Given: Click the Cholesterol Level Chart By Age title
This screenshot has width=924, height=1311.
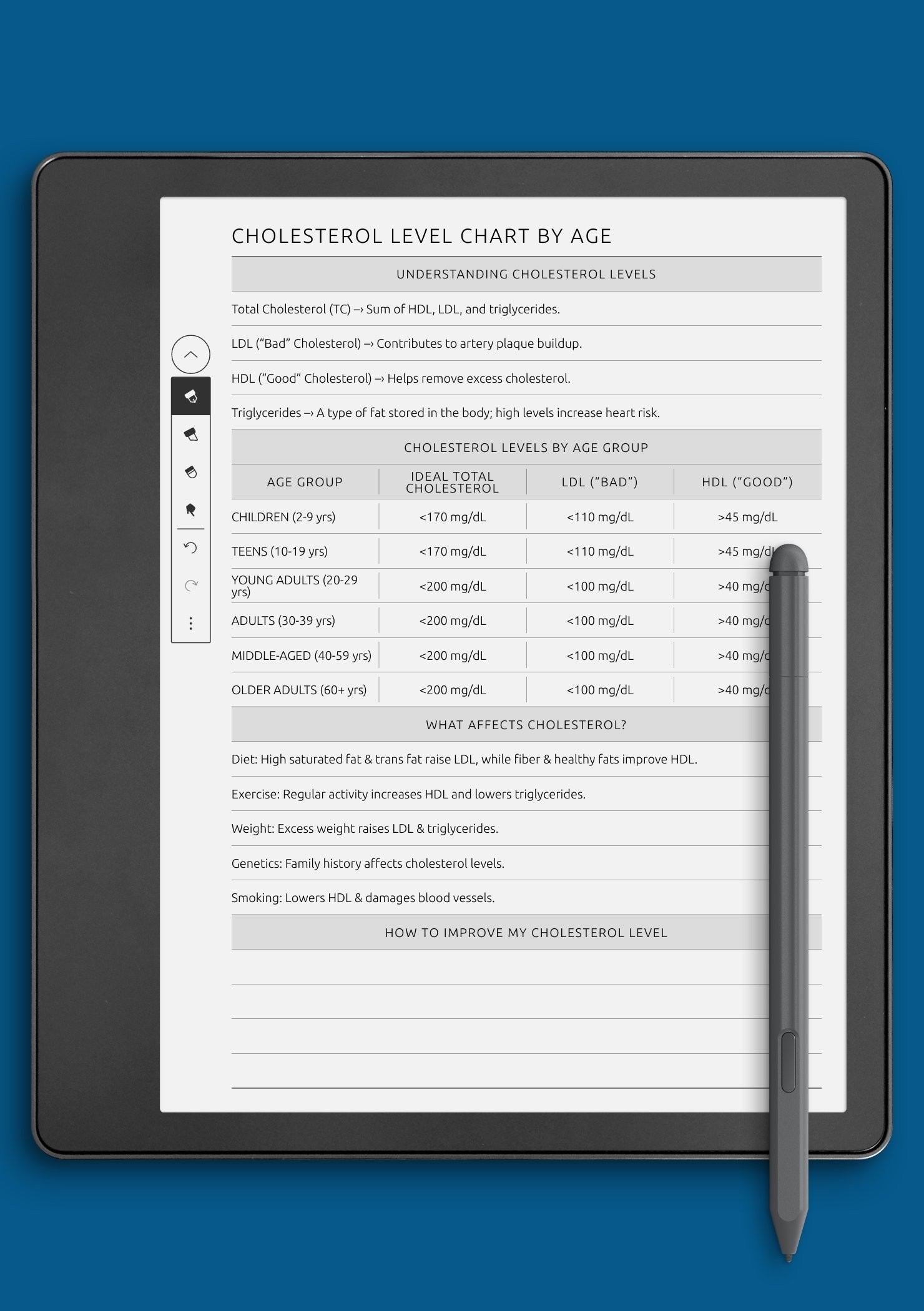Looking at the screenshot, I should click(x=421, y=236).
